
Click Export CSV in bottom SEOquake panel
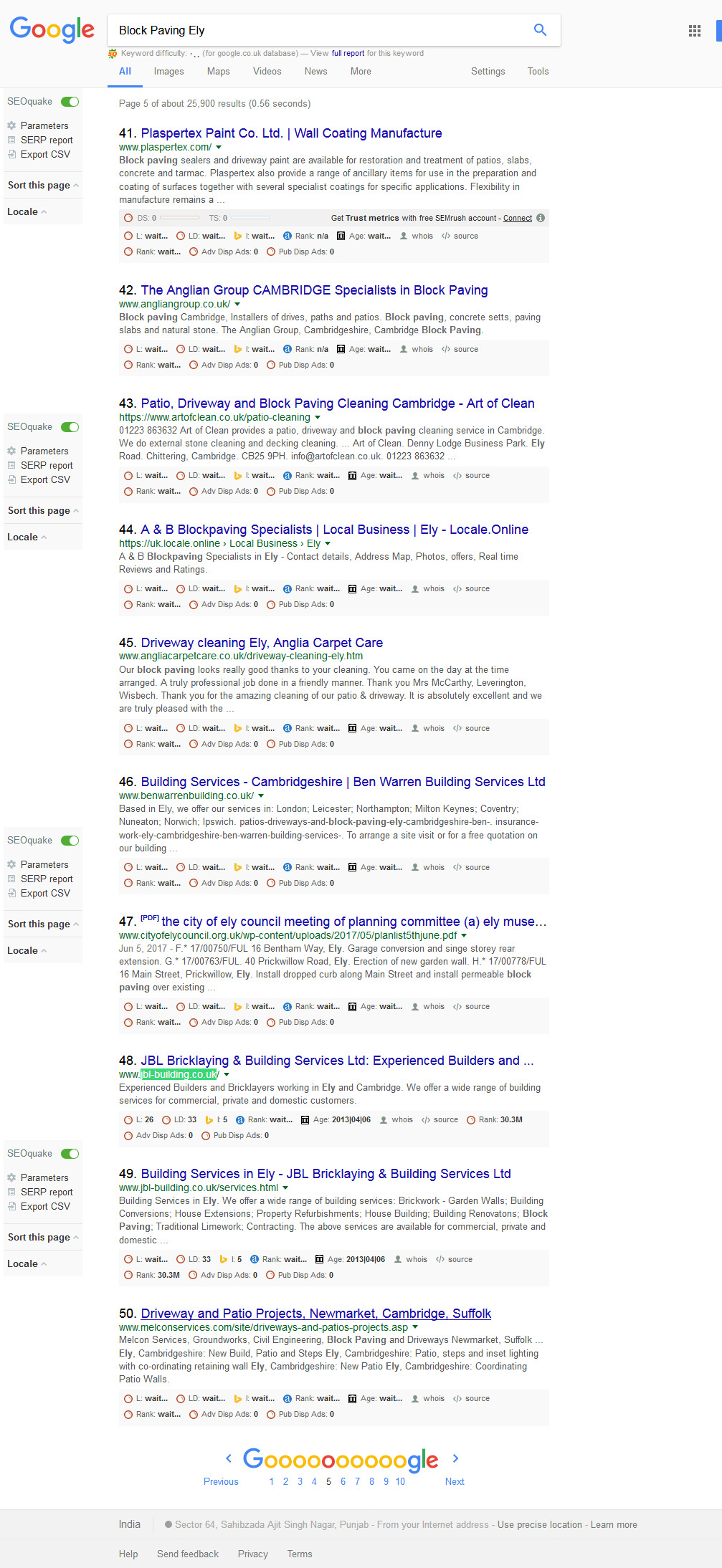click(45, 1206)
